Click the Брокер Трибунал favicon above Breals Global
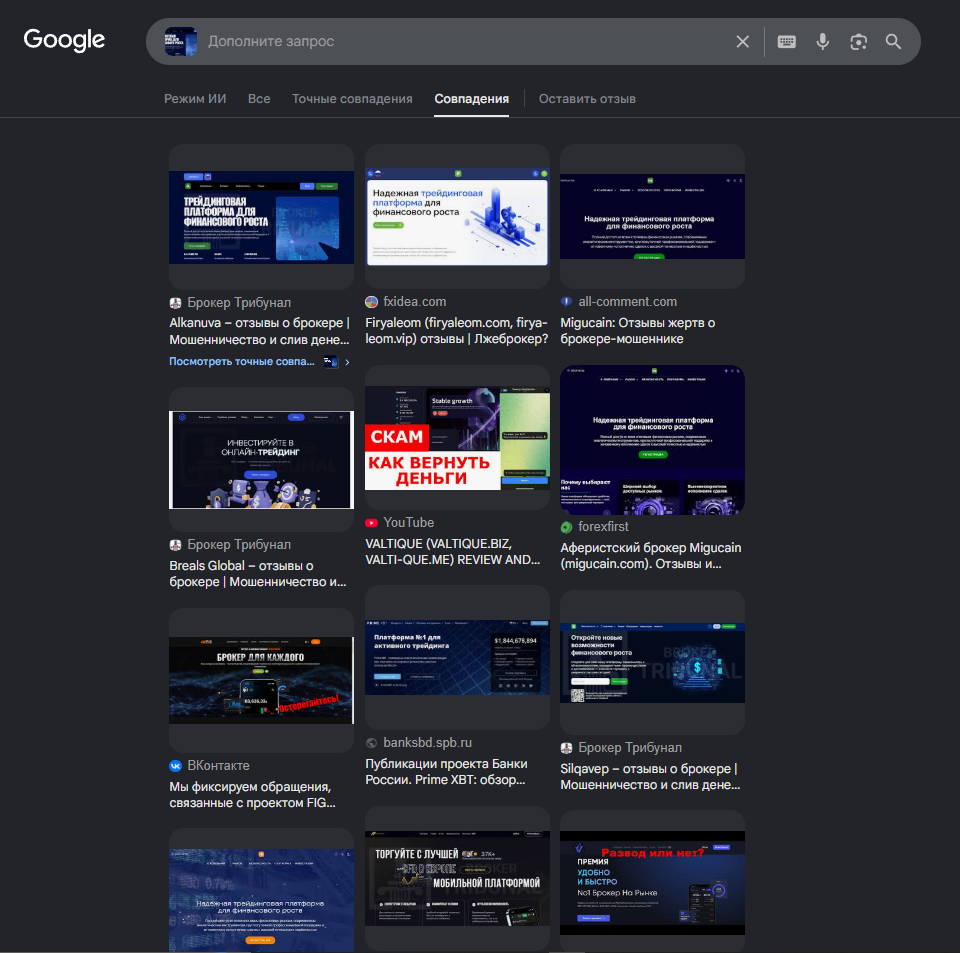This screenshot has height=953, width=960. point(175,545)
